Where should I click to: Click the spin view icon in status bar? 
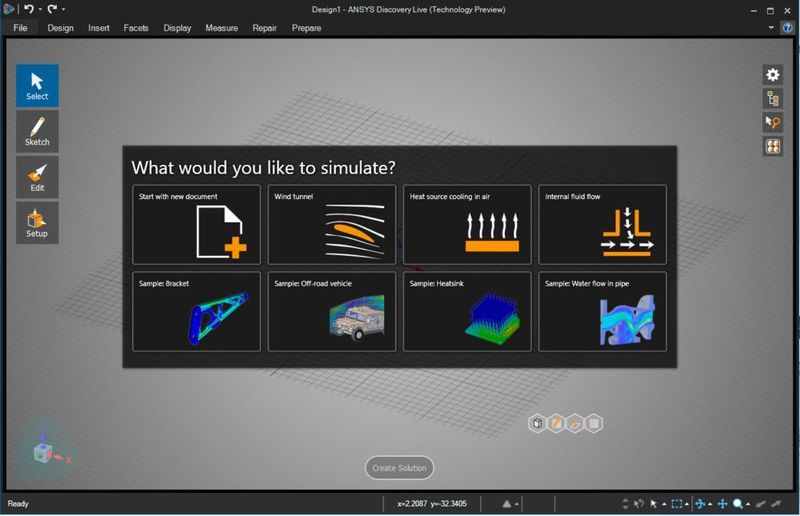700,504
